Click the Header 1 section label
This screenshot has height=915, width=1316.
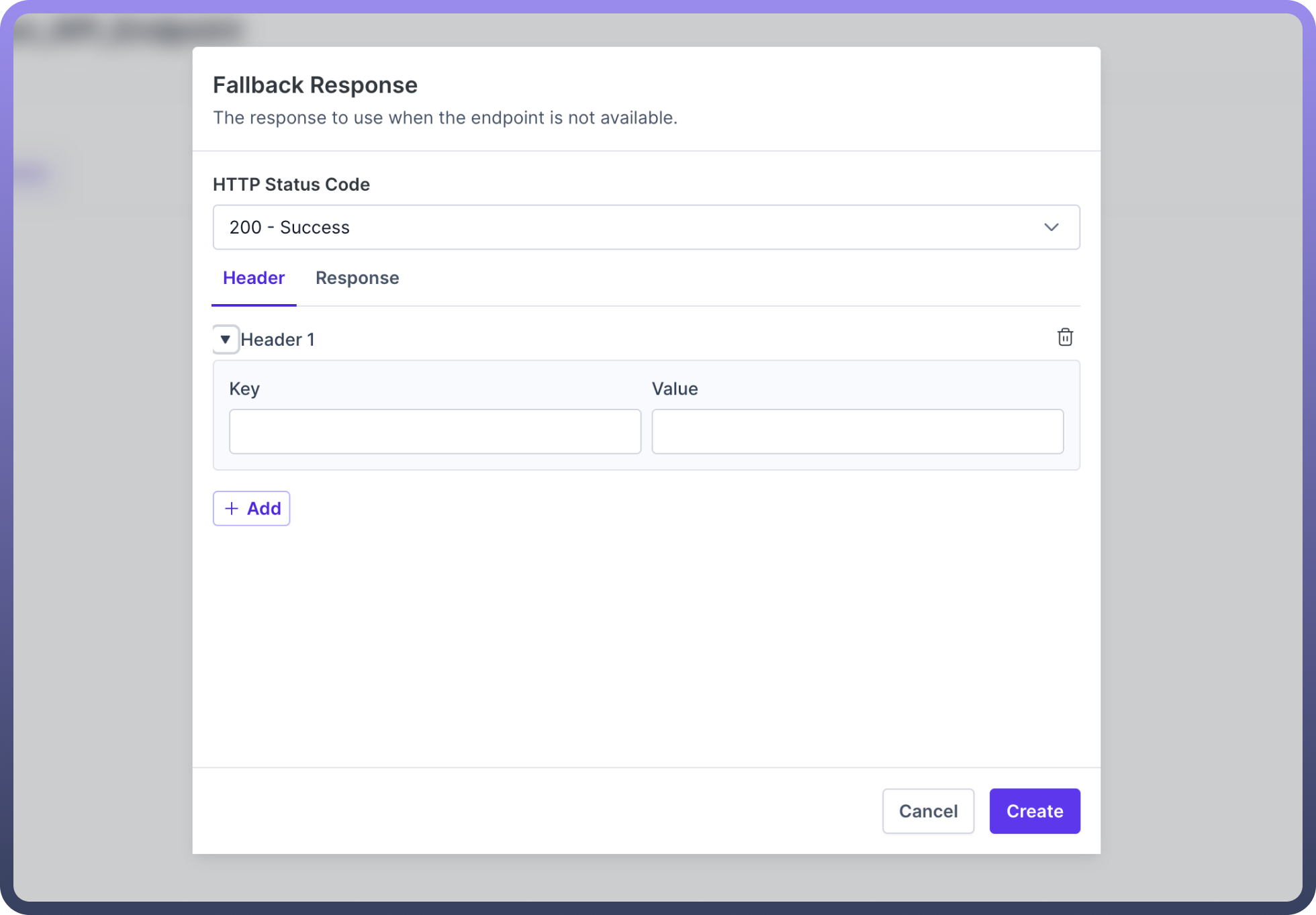point(277,340)
